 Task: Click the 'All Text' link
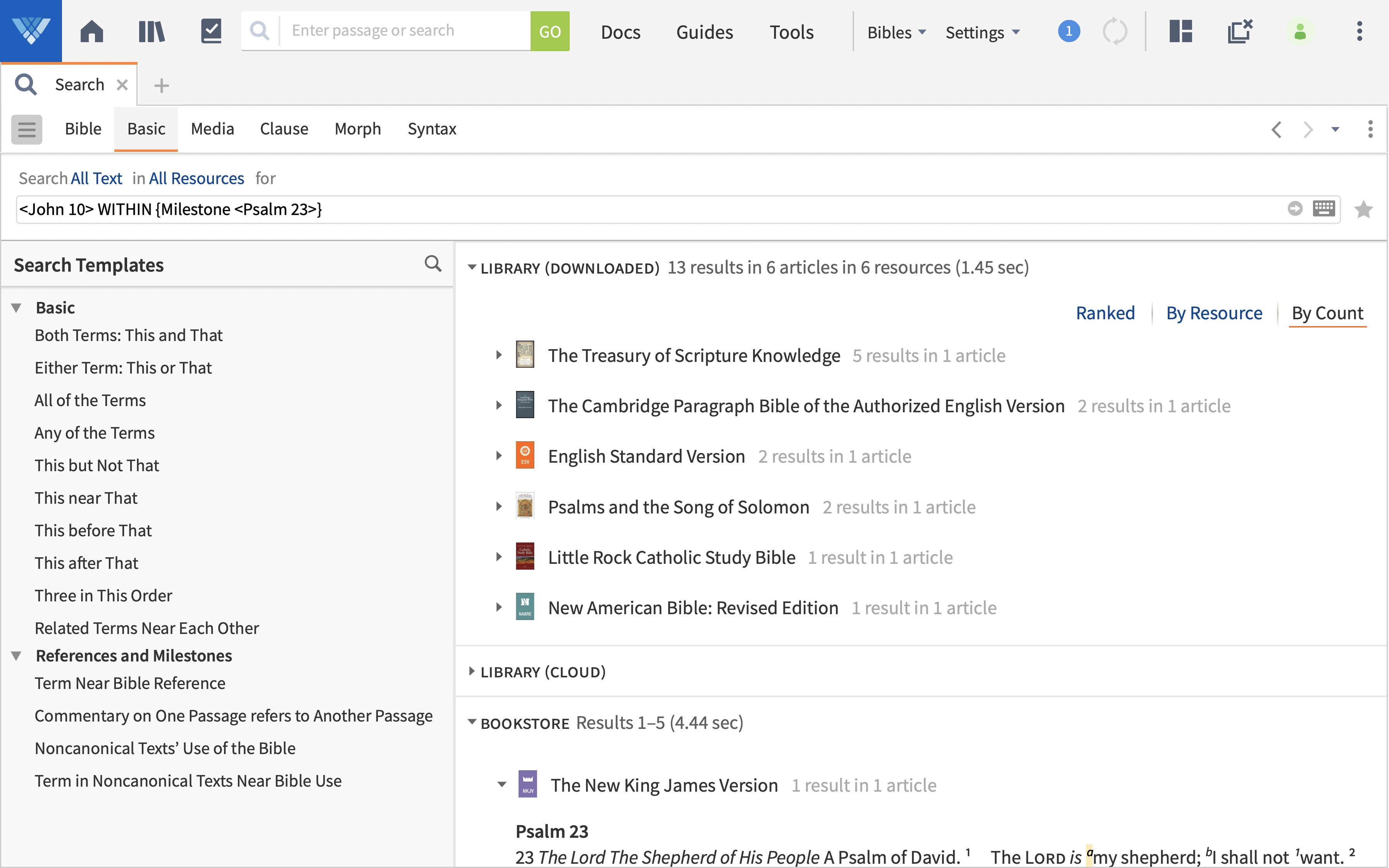(97, 179)
